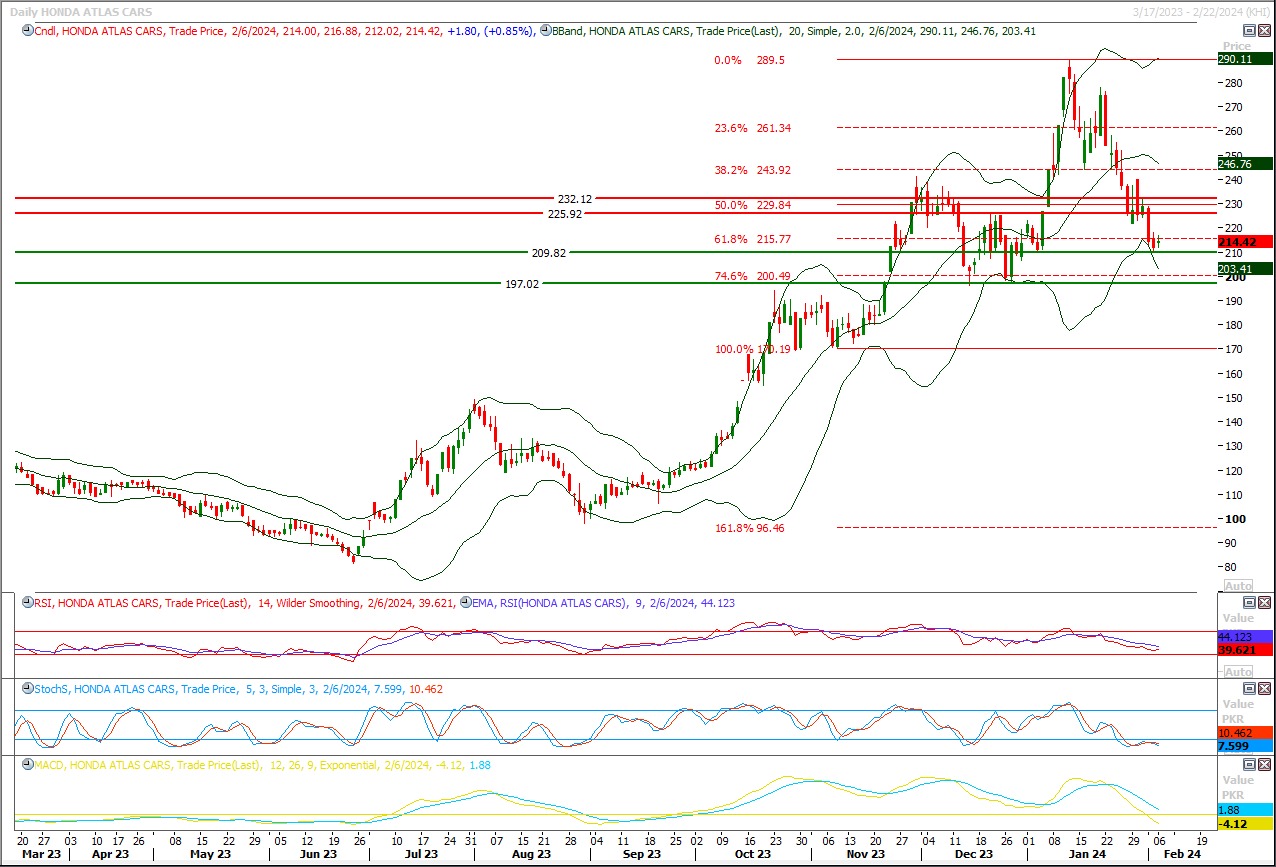
Task: Toggle Auto scaling on RSI value axis
Action: coord(1237,672)
